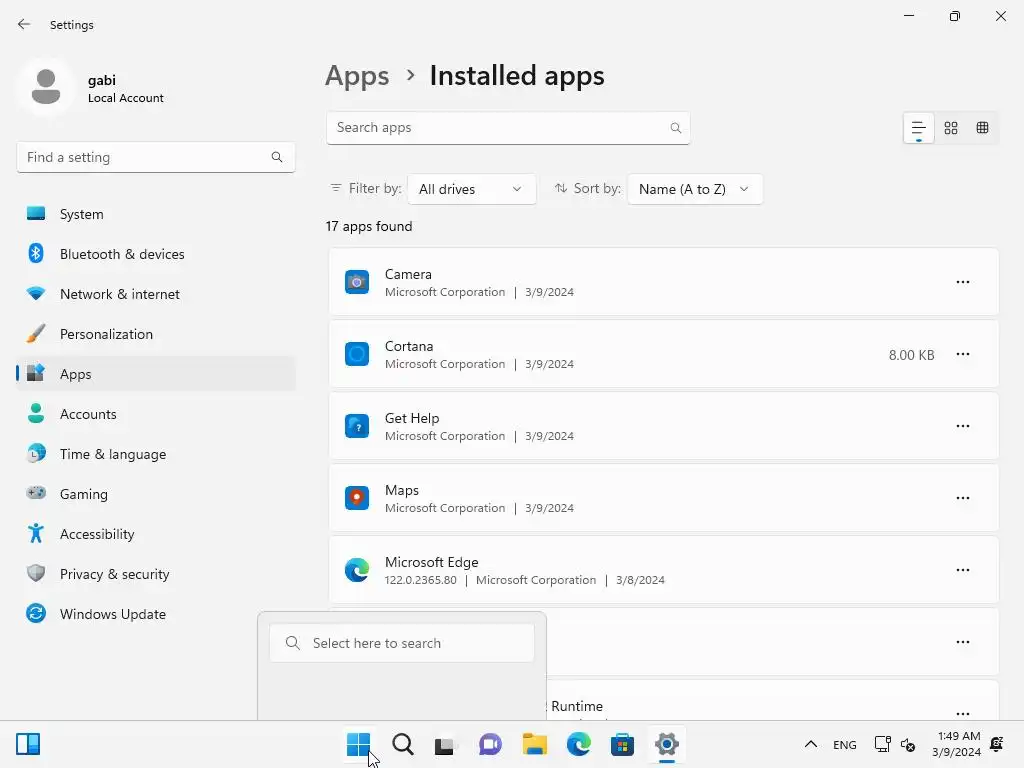Open Accounts settings

pos(155,414)
